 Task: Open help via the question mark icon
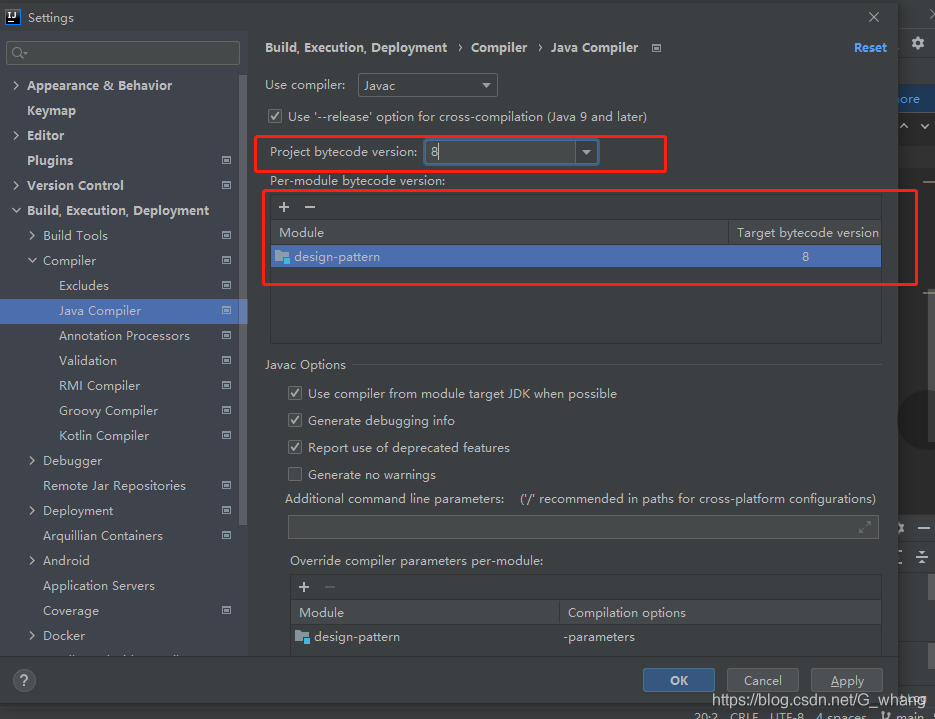23,680
